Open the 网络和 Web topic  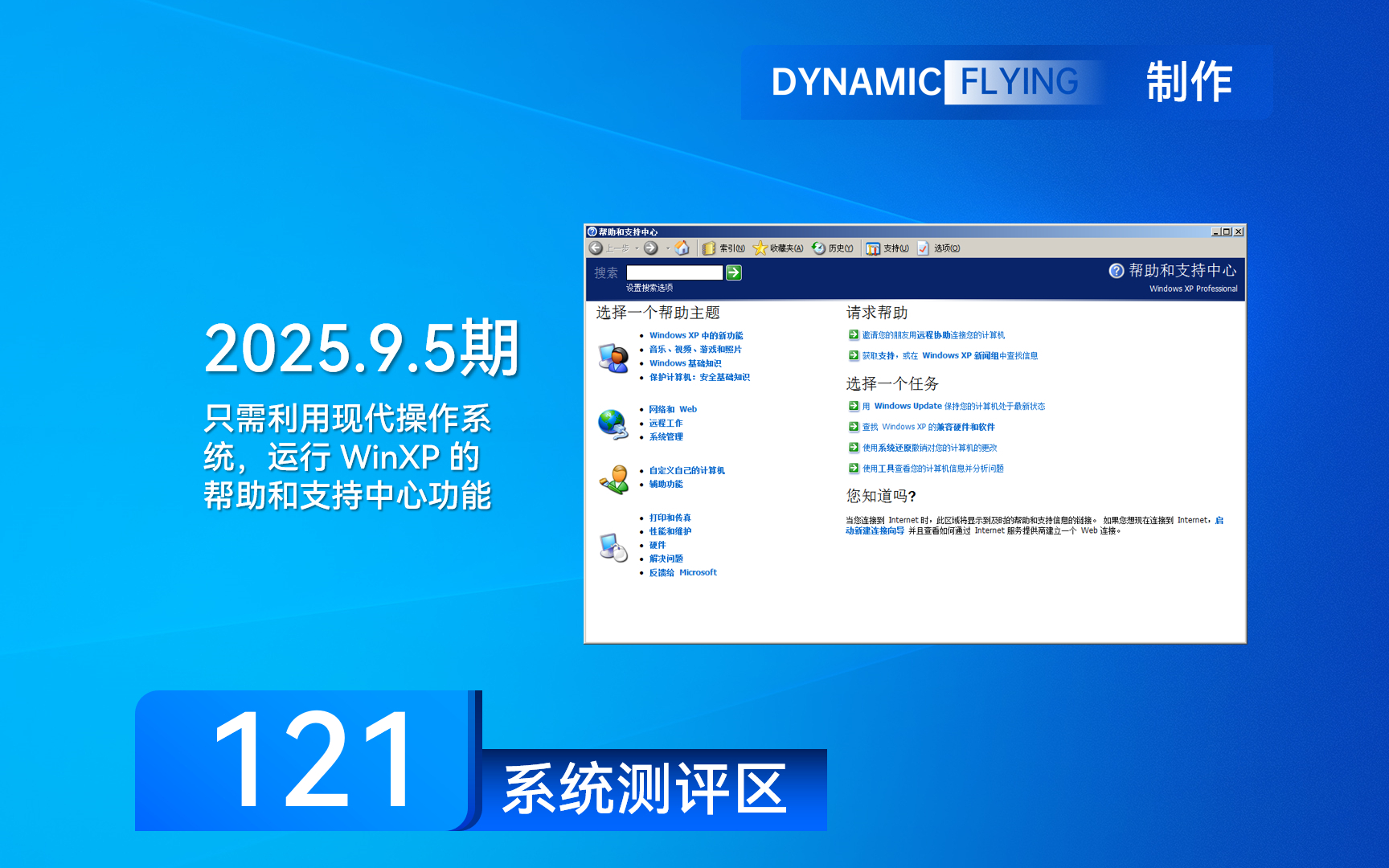[x=673, y=409]
